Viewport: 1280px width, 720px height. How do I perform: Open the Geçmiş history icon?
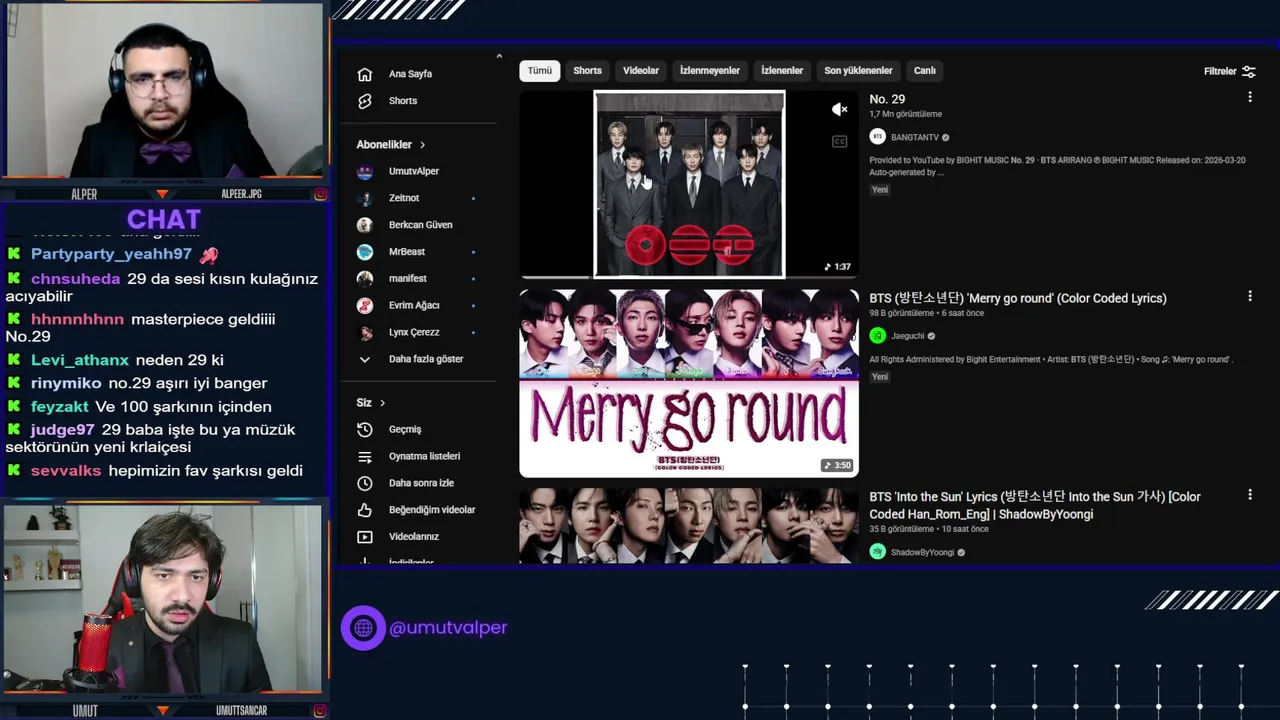[x=365, y=429]
